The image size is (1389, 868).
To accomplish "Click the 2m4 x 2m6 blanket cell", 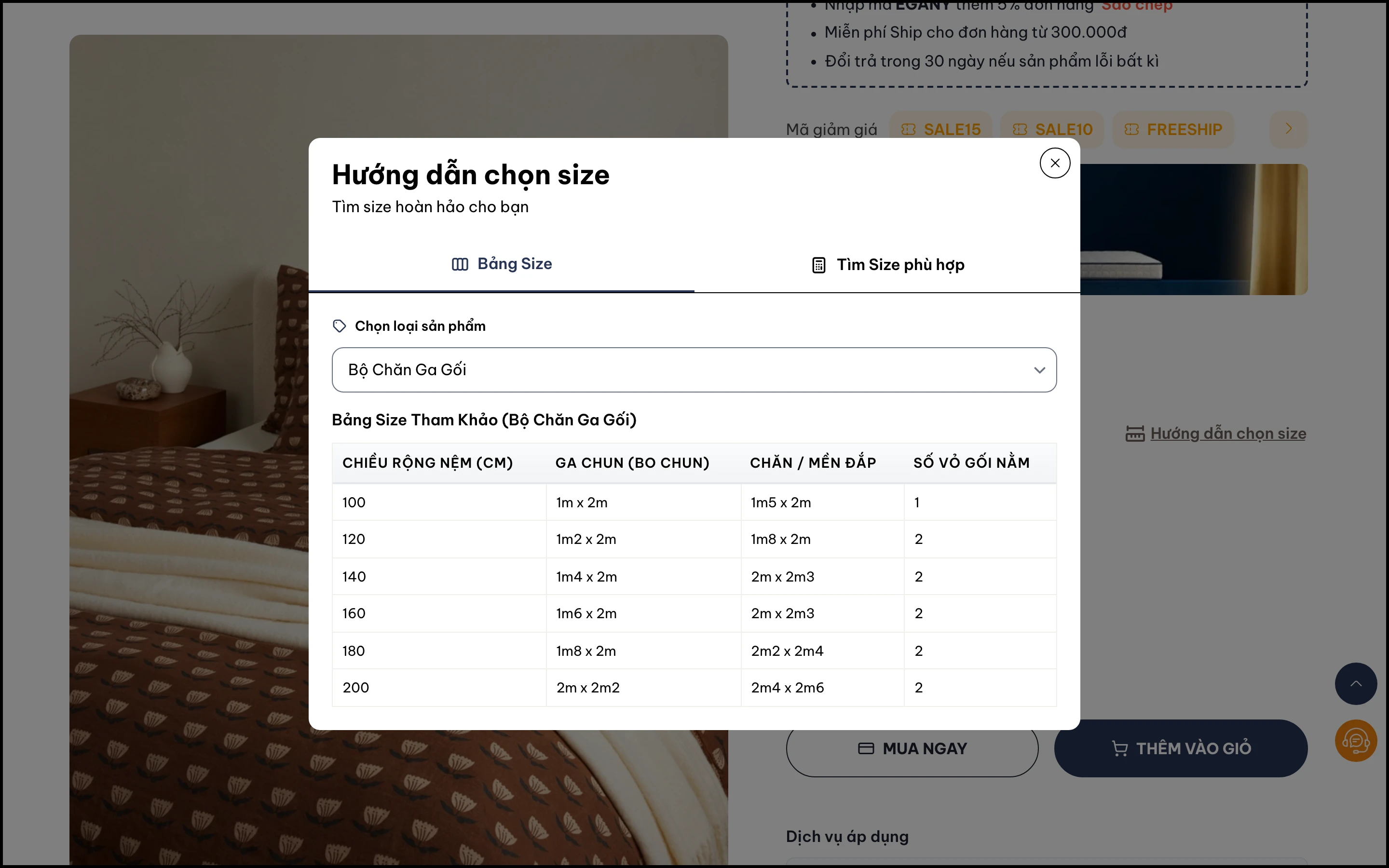I will tap(822, 688).
